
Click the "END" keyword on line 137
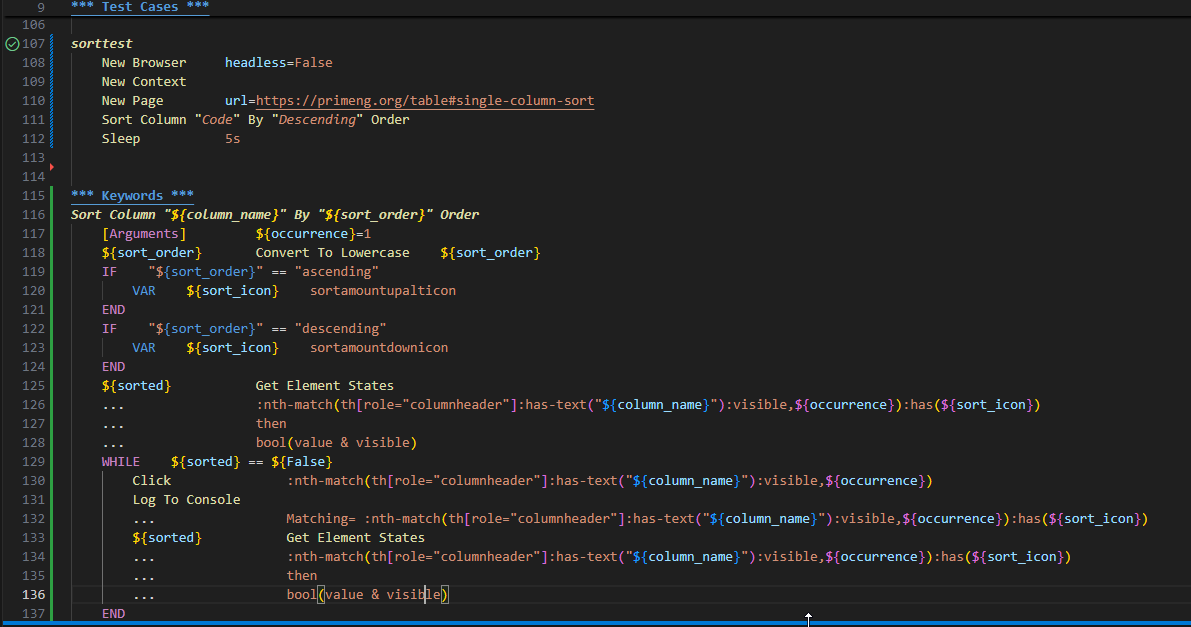tap(113, 614)
